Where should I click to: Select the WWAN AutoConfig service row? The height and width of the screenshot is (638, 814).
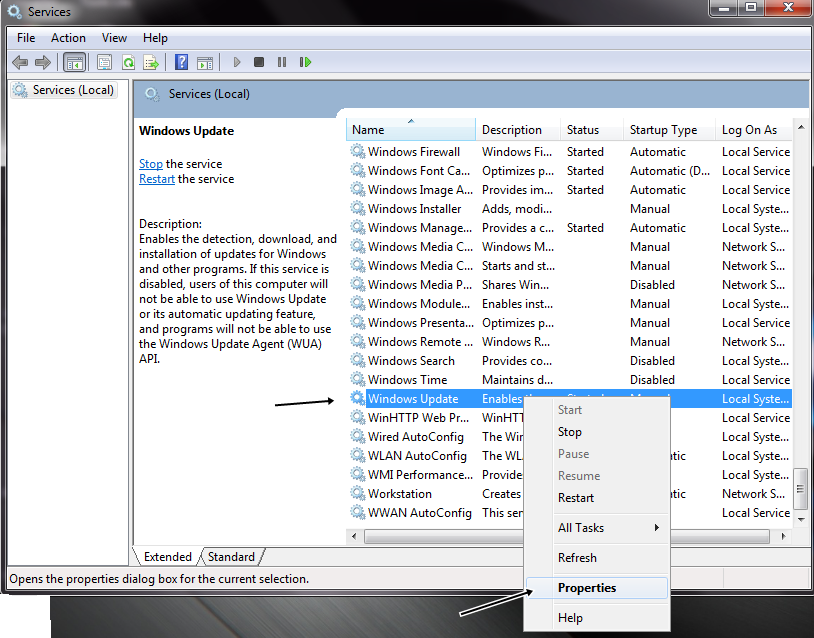[435, 512]
